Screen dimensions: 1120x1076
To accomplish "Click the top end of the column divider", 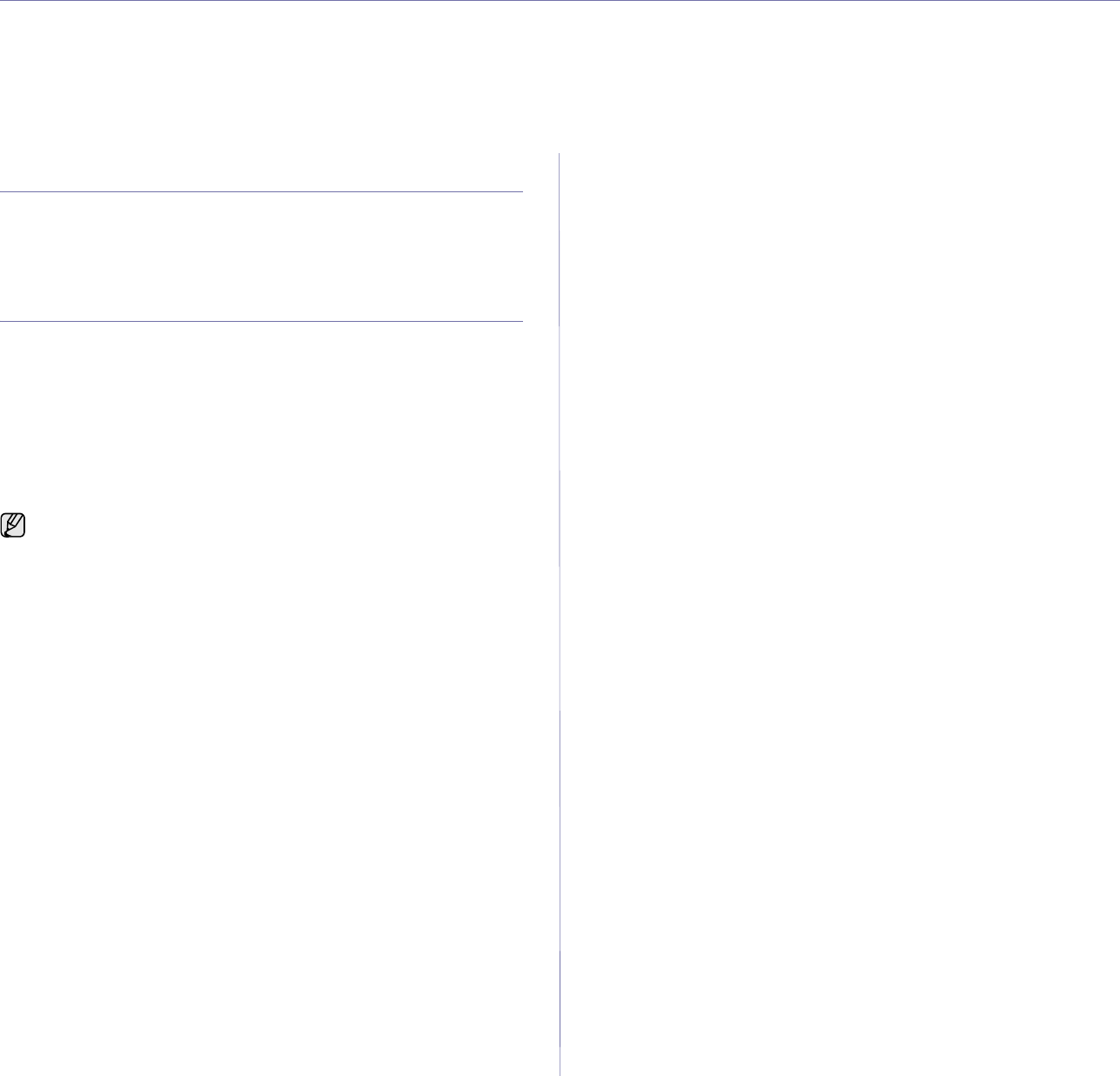I will [560, 157].
